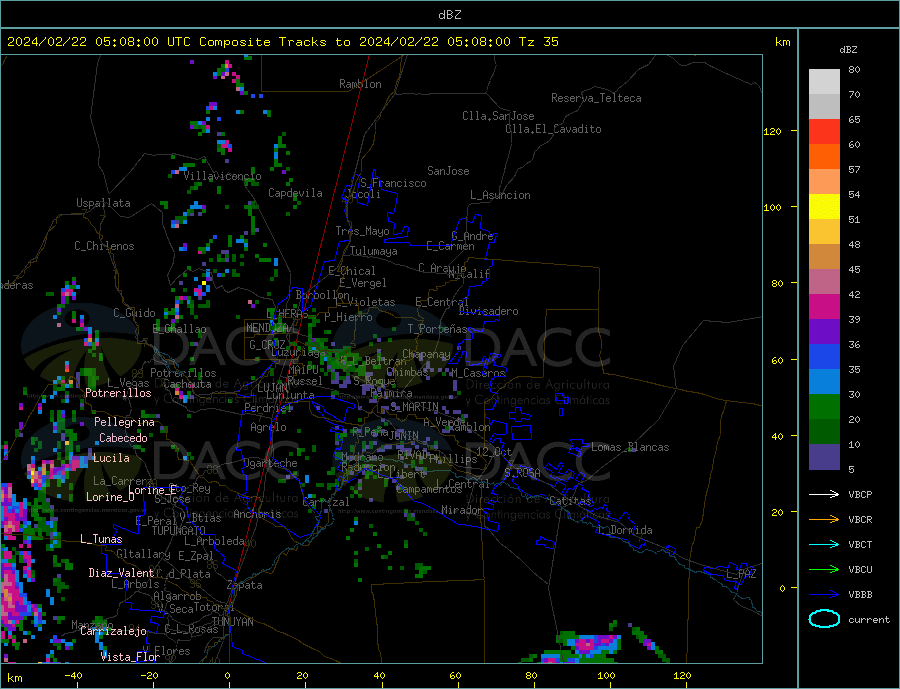900x689 pixels.
Task: Click the 'S_MARTIN' map label
Action: pos(414,407)
